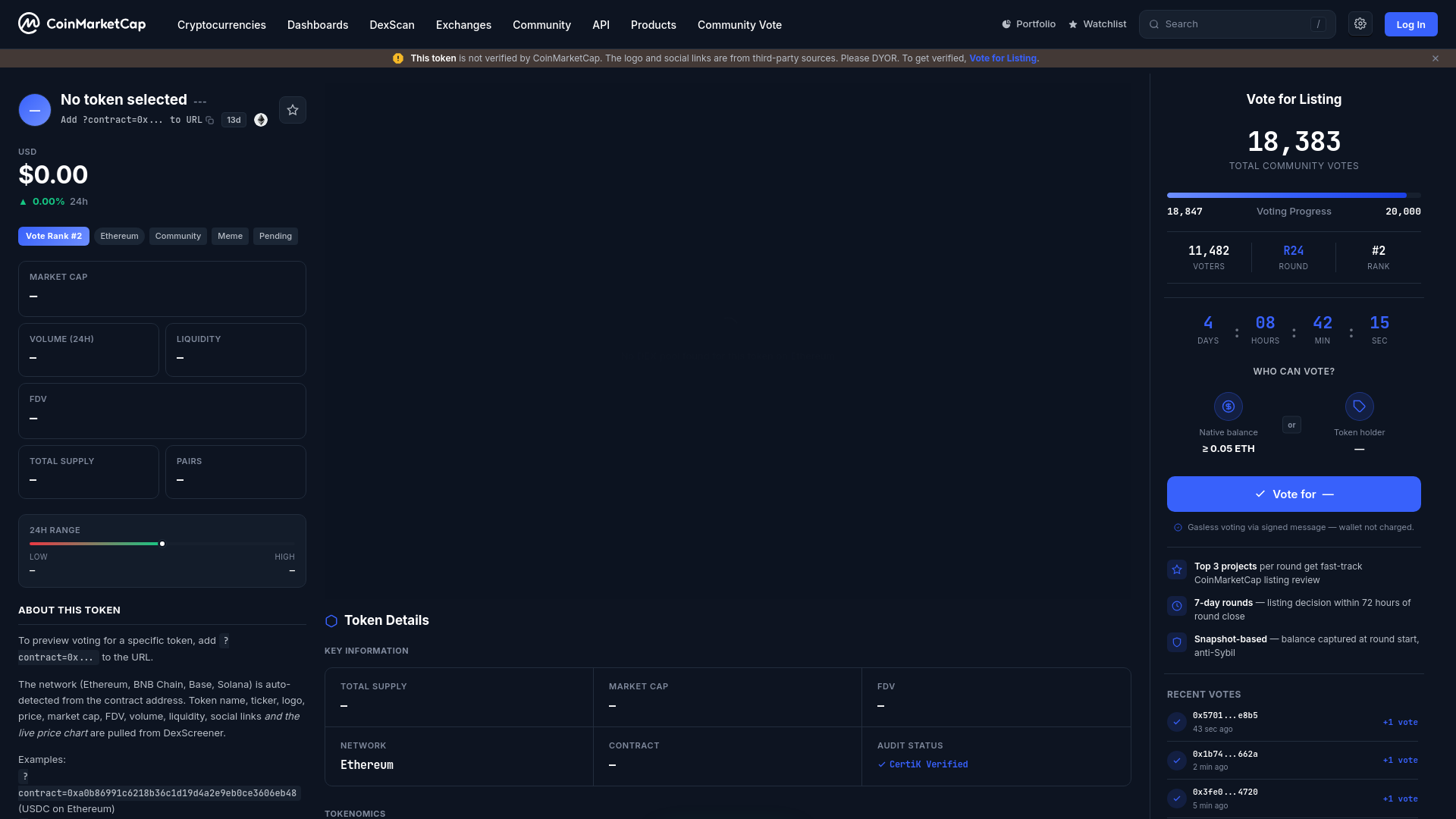This screenshot has width=1456, height=819.
Task: Click the example USDC contract address
Action: tap(157, 793)
